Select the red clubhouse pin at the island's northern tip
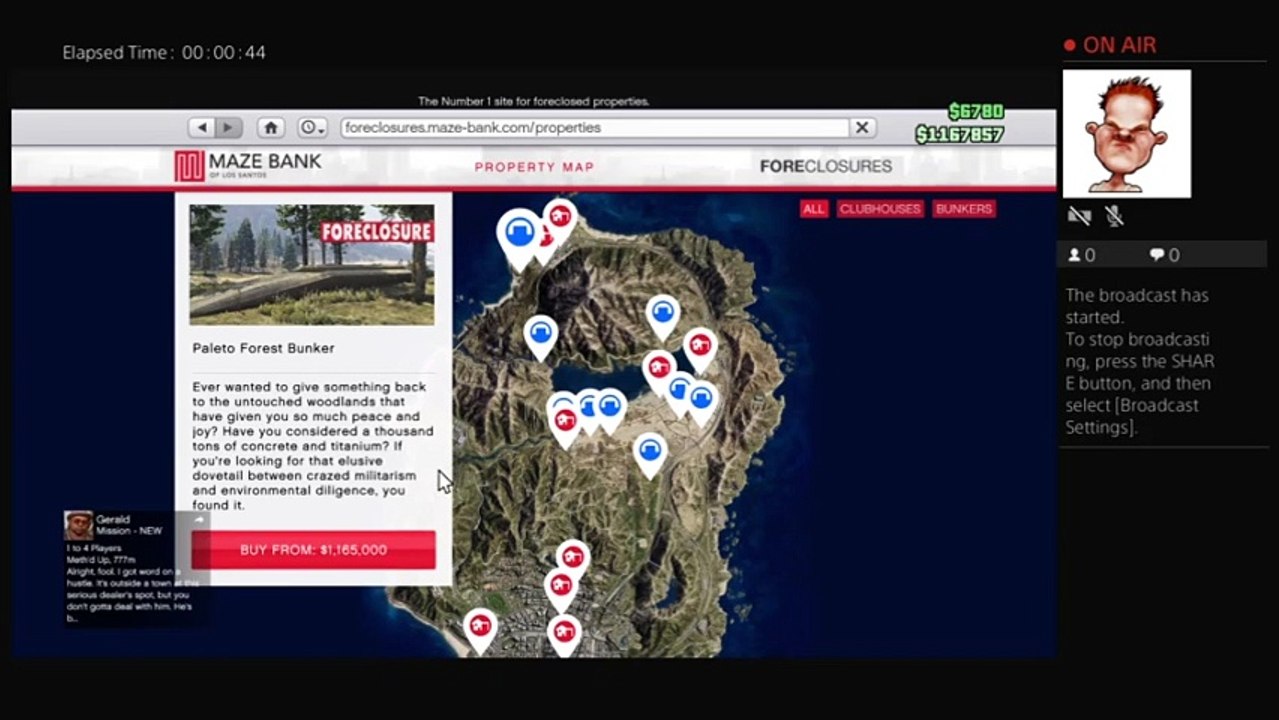The height and width of the screenshot is (720, 1279). [560, 217]
